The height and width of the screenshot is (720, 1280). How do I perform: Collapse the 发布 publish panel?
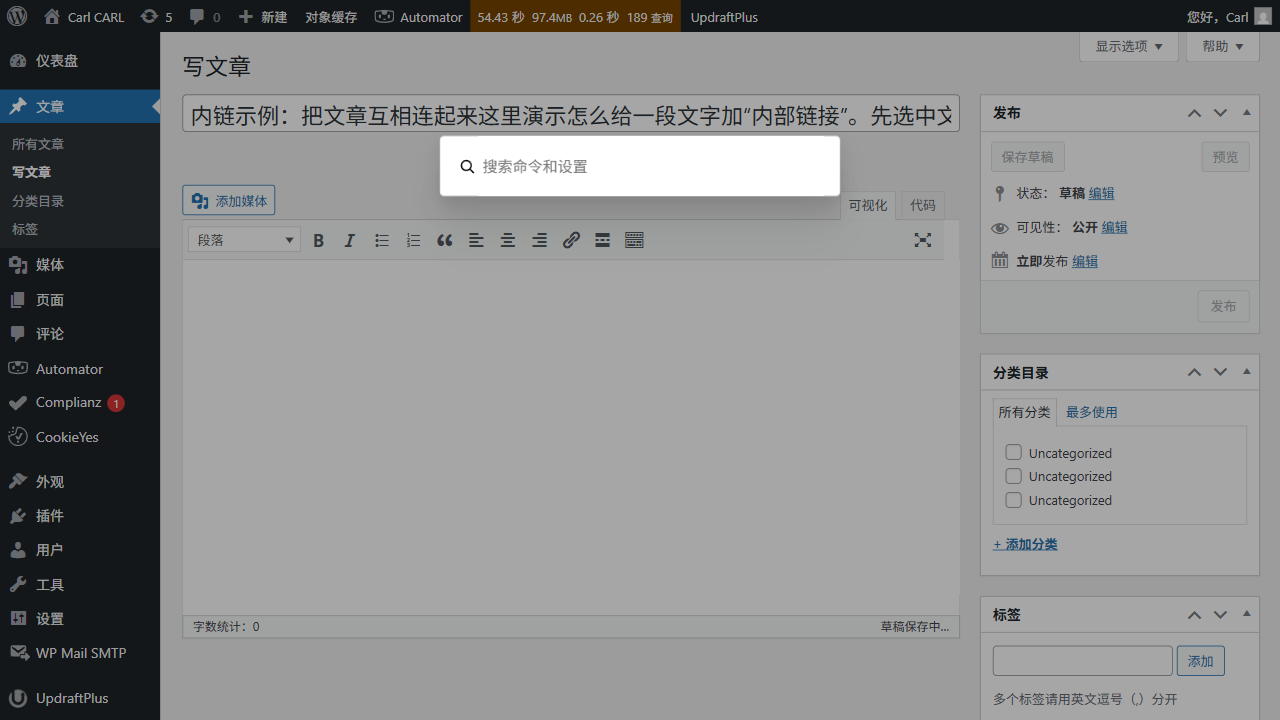tap(1246, 113)
